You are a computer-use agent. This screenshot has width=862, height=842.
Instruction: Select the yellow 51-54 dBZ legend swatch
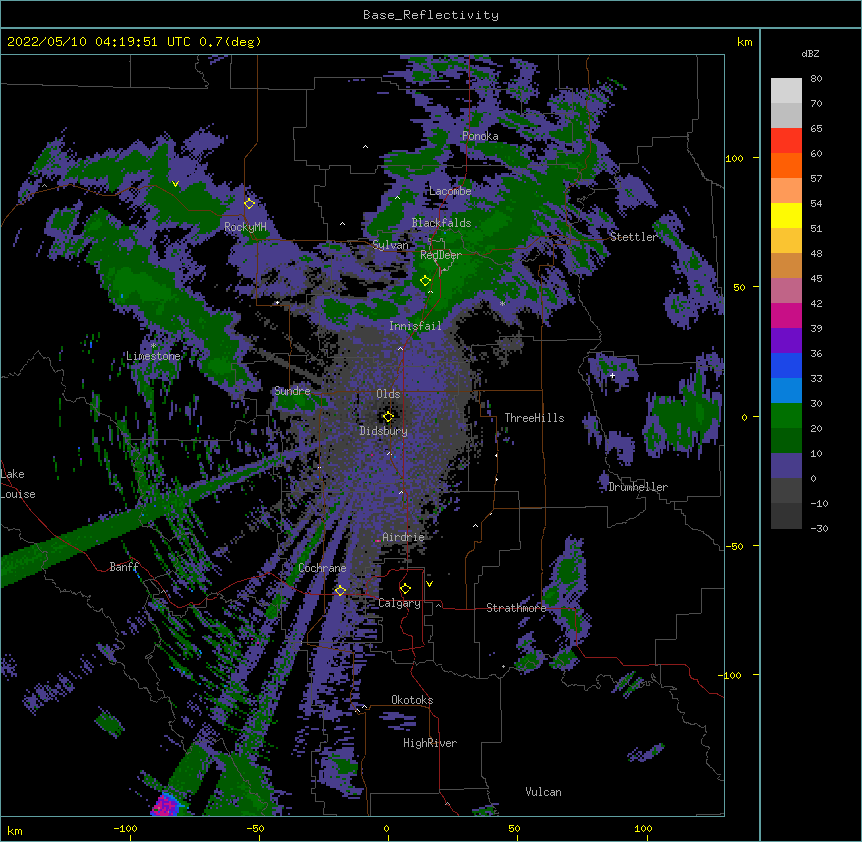pos(786,215)
